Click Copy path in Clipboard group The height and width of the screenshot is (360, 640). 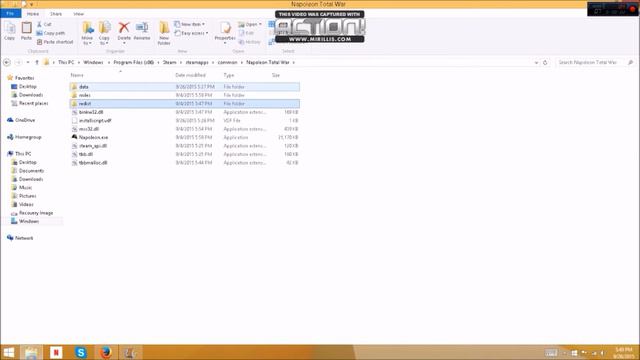(51, 33)
